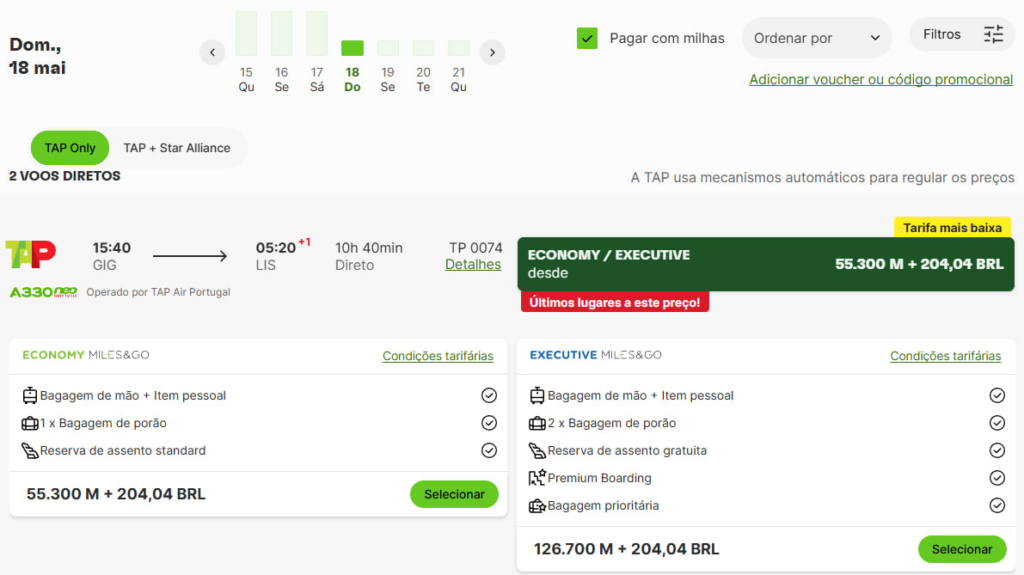This screenshot has height=575, width=1024.
Task: Click Executive 2 x Bagagem de porão icon
Action: click(x=537, y=423)
